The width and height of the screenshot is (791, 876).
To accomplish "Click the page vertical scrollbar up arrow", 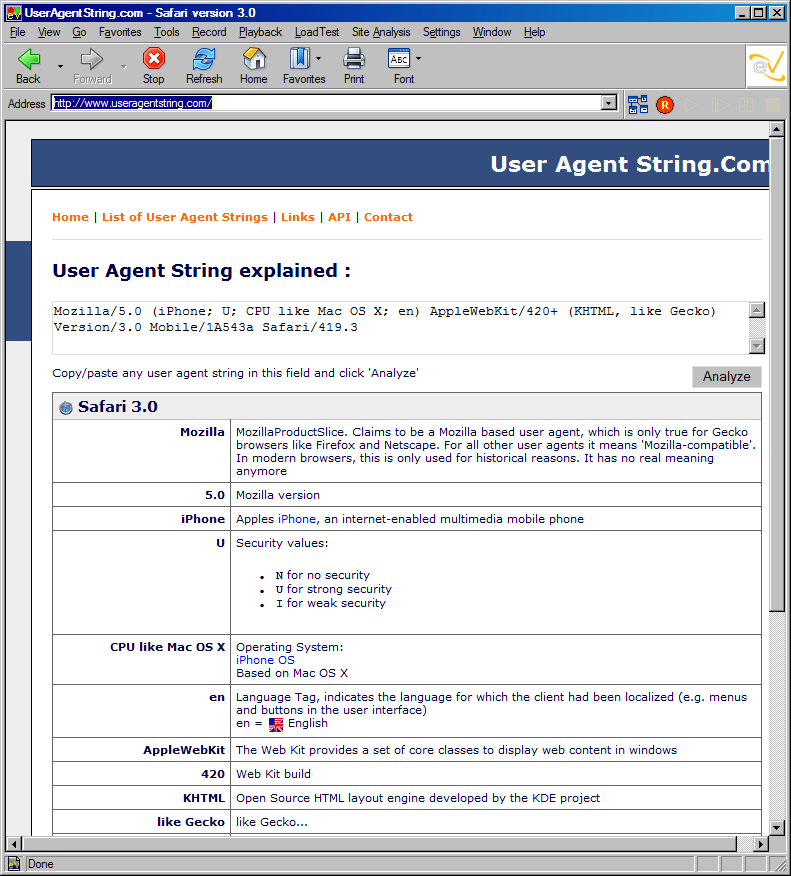I will [776, 130].
